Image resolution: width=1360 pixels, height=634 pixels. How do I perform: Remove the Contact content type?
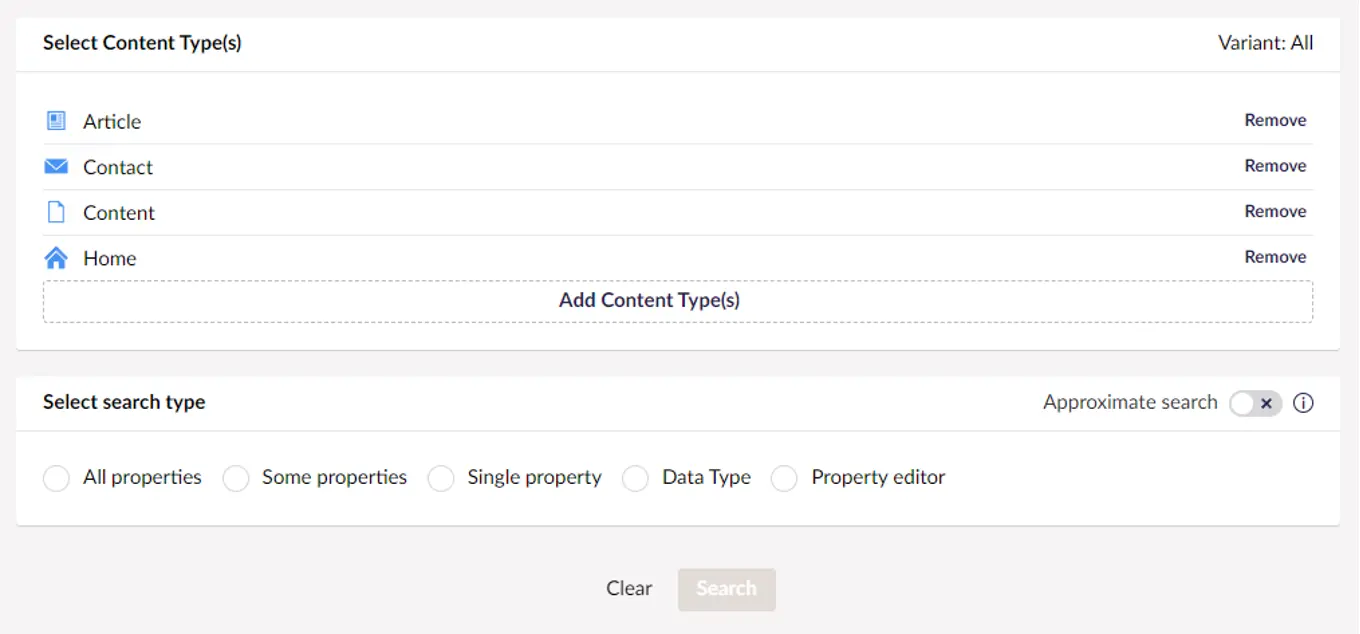point(1275,166)
